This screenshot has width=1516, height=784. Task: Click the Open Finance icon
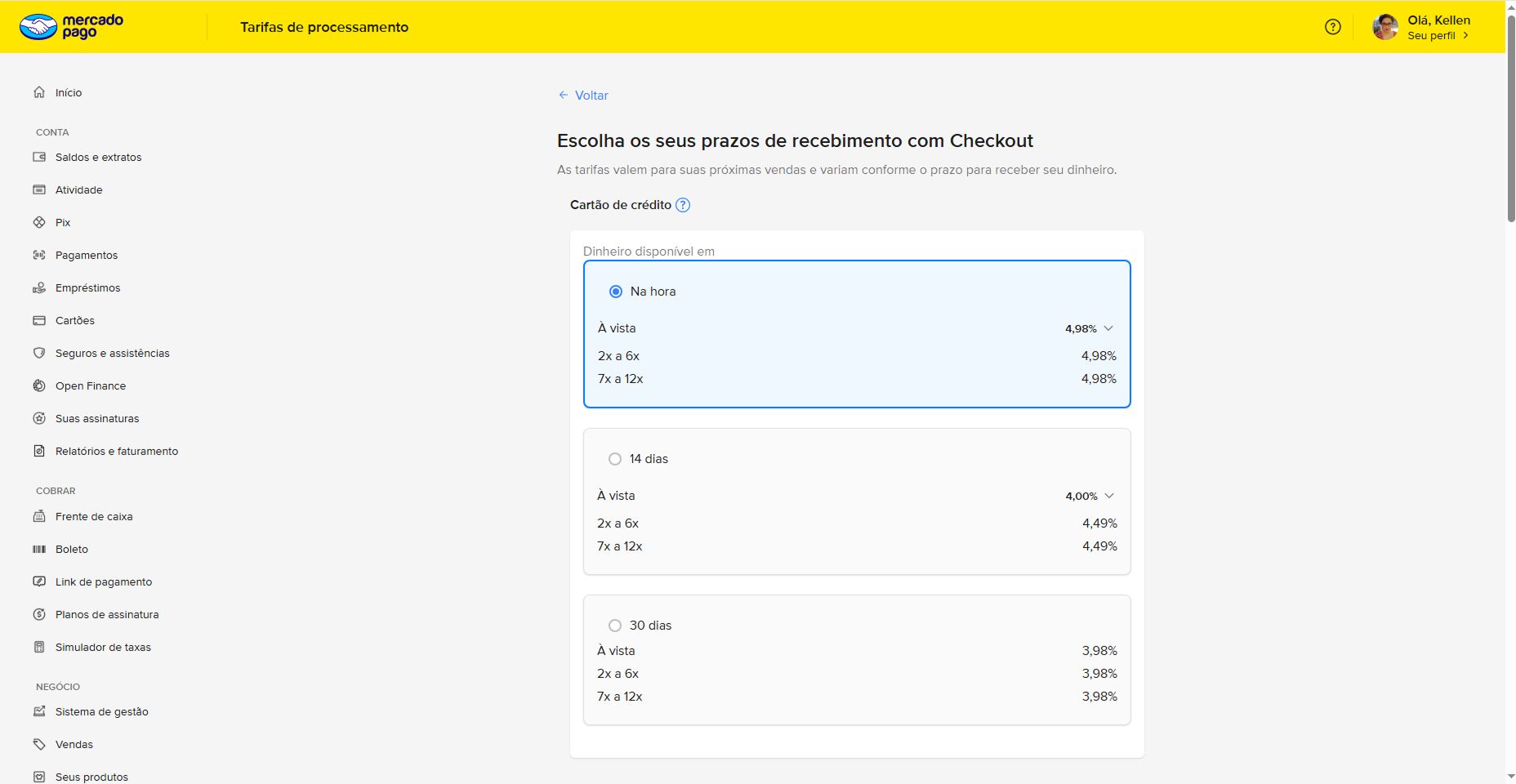point(39,385)
